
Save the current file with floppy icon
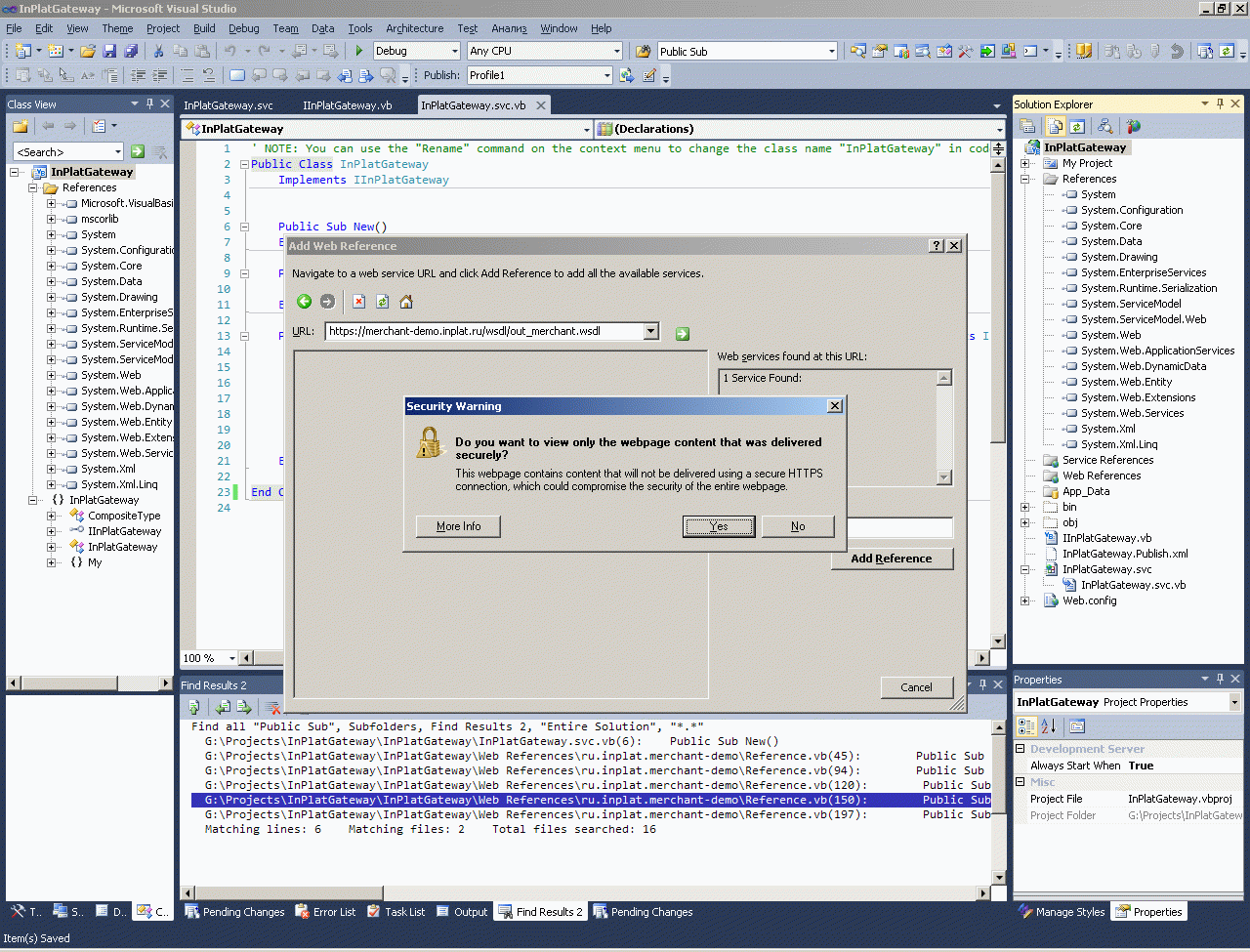point(109,51)
